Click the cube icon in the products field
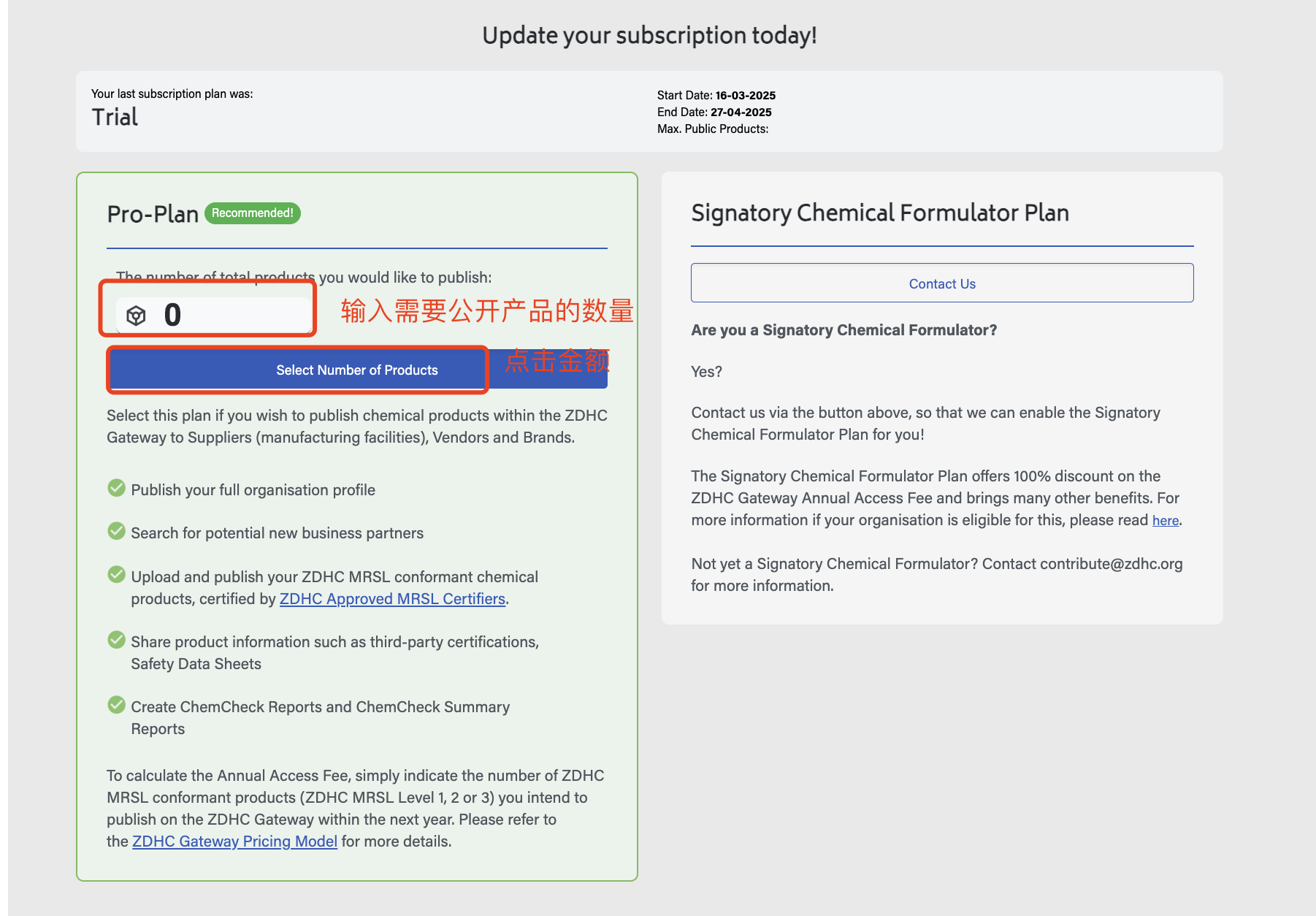Screen dimensions: 1316x916 pyautogui.click(x=136, y=316)
